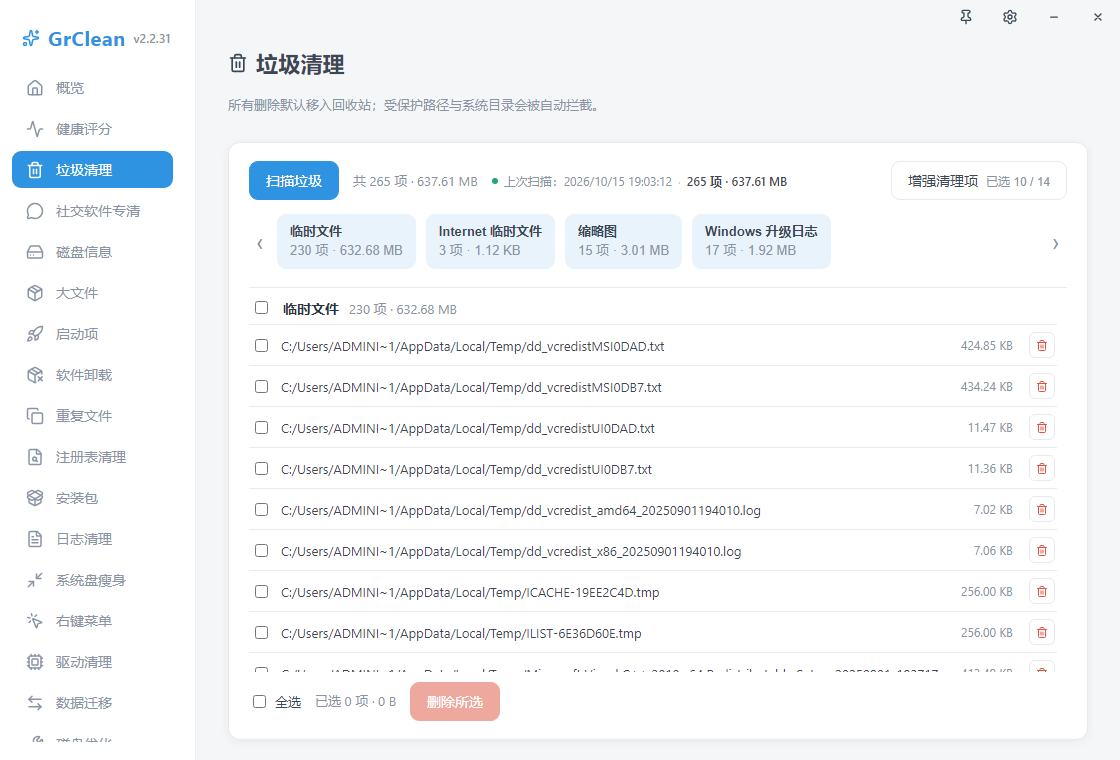This screenshot has width=1120, height=760.
Task: Check the box for dd_vcredistMSI0DAD.txt
Action: click(x=261, y=346)
